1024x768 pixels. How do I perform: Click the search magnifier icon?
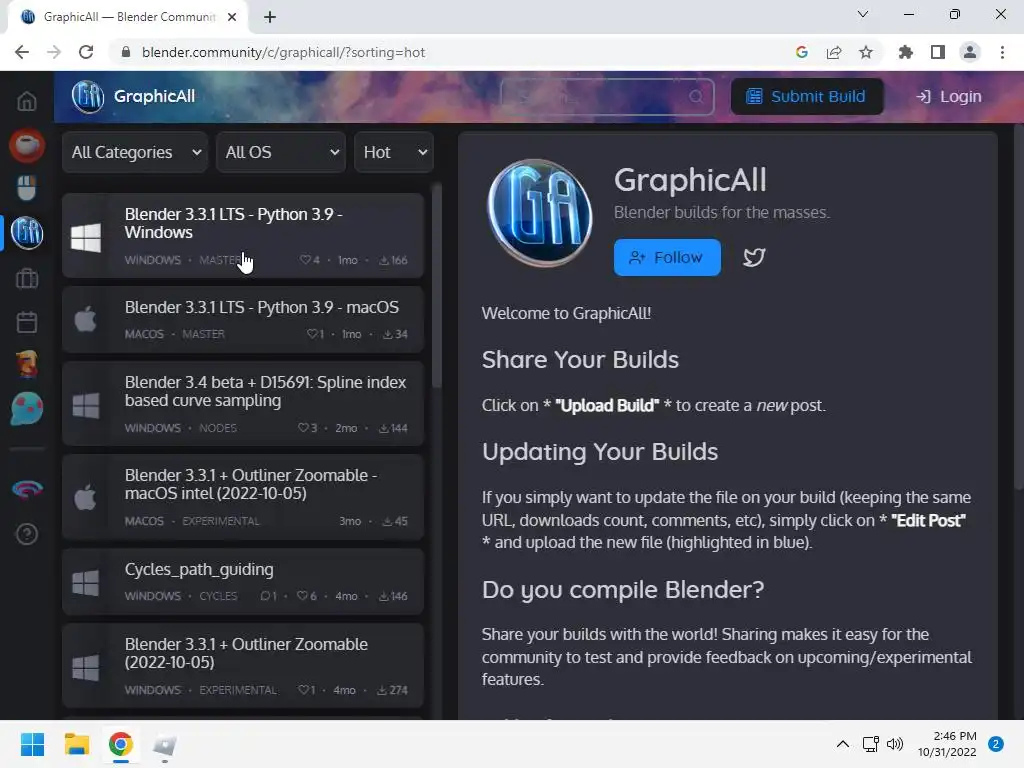tap(696, 97)
